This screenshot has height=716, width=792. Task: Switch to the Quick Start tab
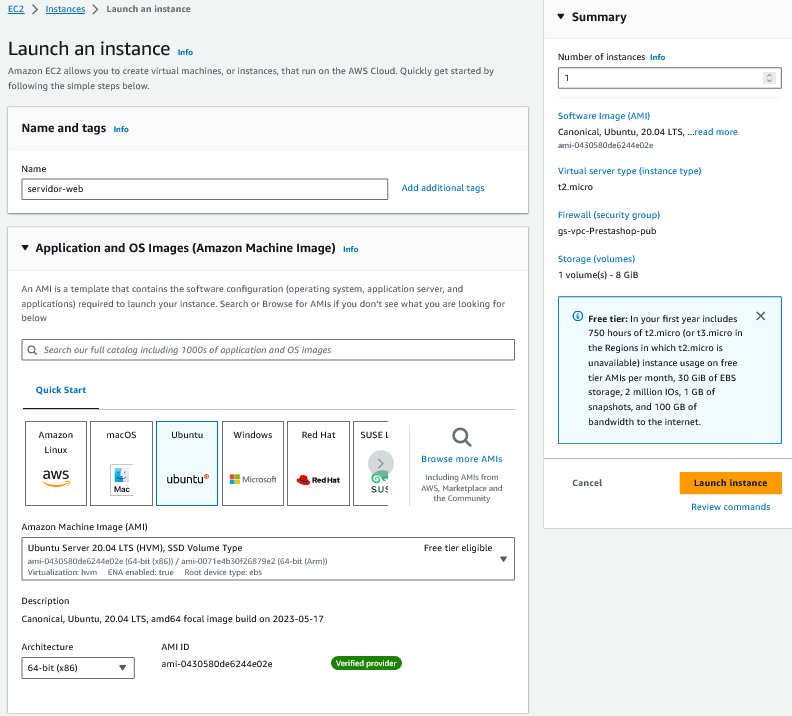(x=61, y=390)
